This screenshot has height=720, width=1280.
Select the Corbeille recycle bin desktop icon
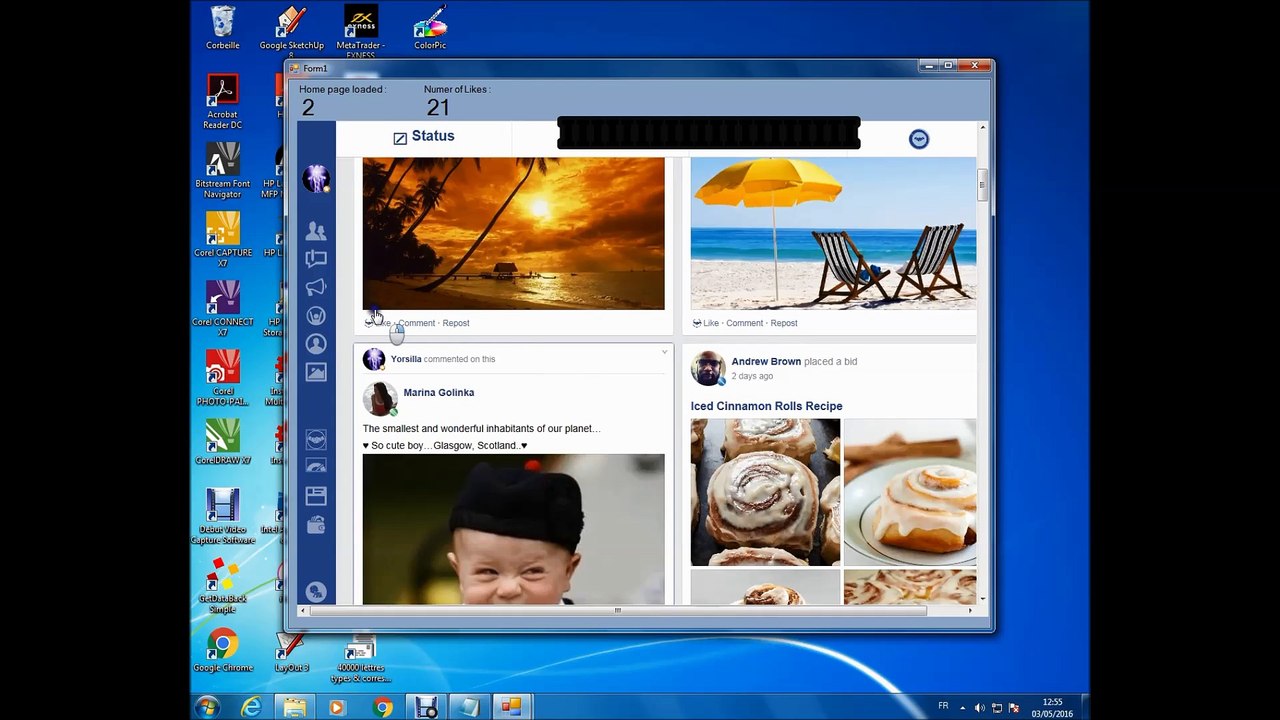pyautogui.click(x=223, y=28)
